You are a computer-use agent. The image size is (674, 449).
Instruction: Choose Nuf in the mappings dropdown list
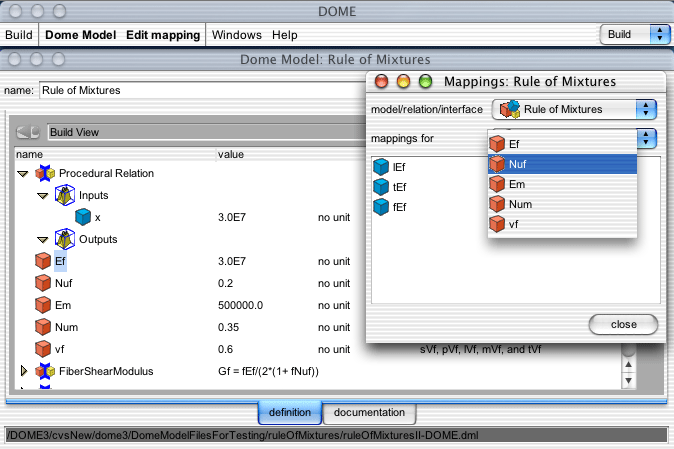(562, 164)
